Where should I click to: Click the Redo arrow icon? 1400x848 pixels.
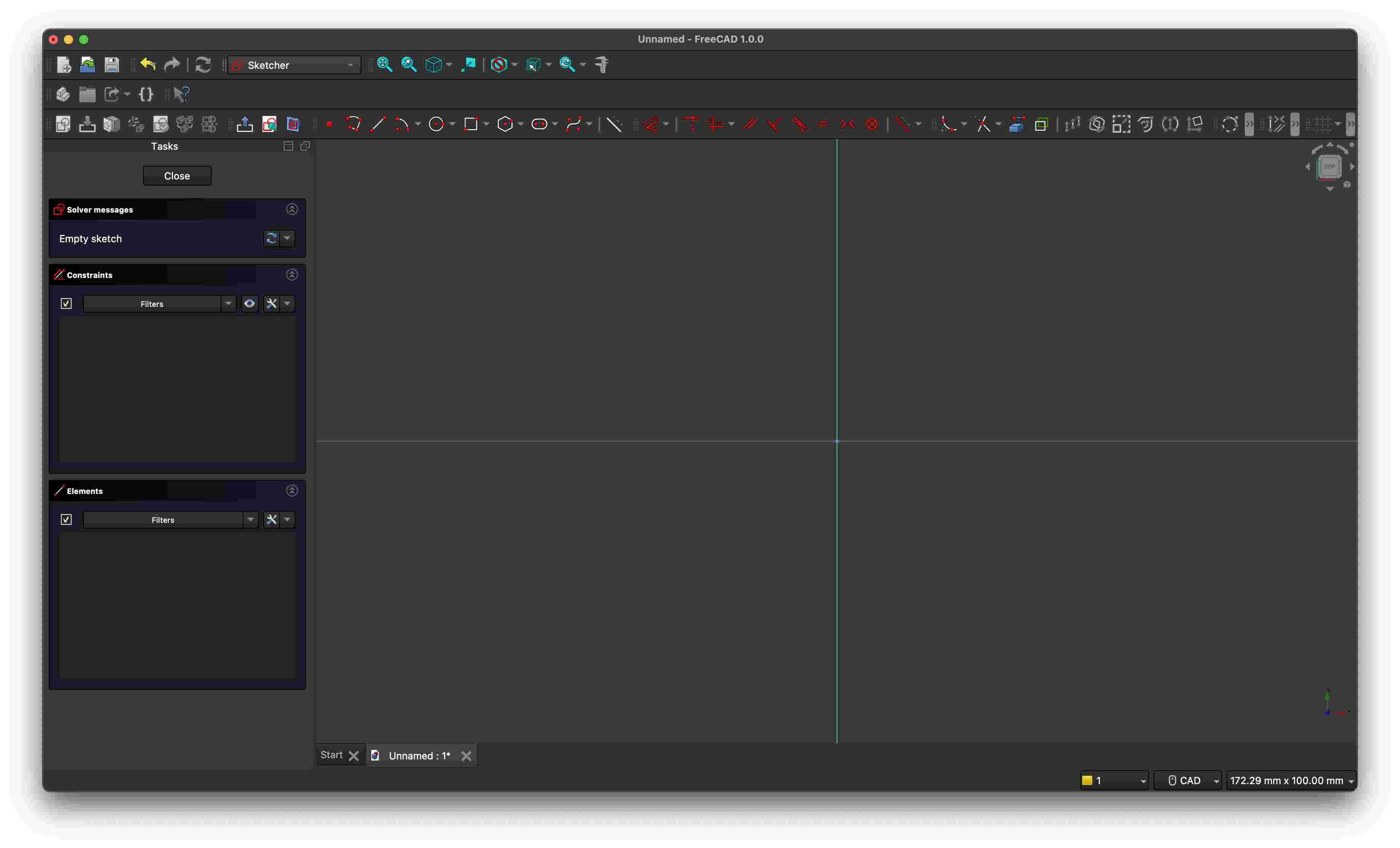point(172,65)
